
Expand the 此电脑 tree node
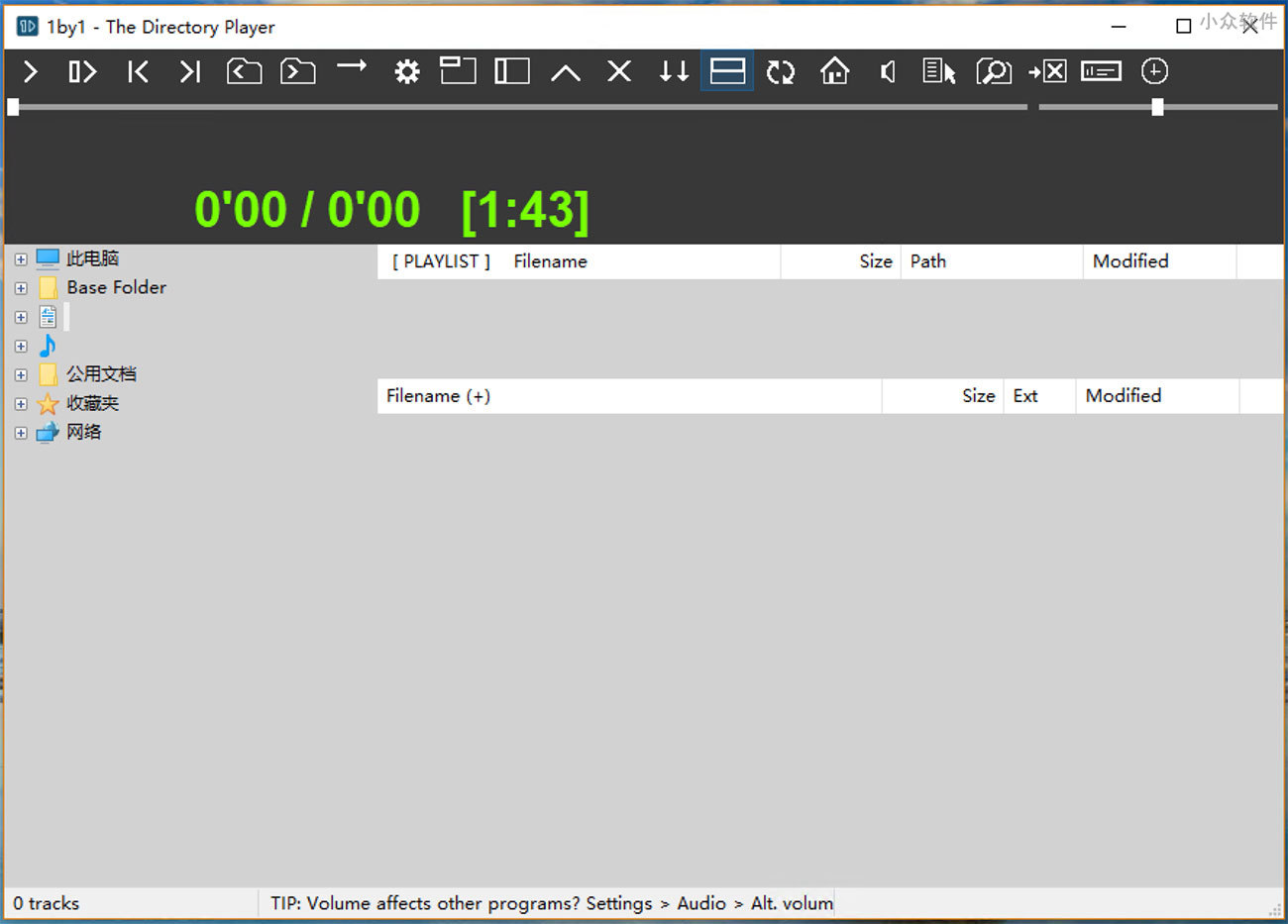21,259
